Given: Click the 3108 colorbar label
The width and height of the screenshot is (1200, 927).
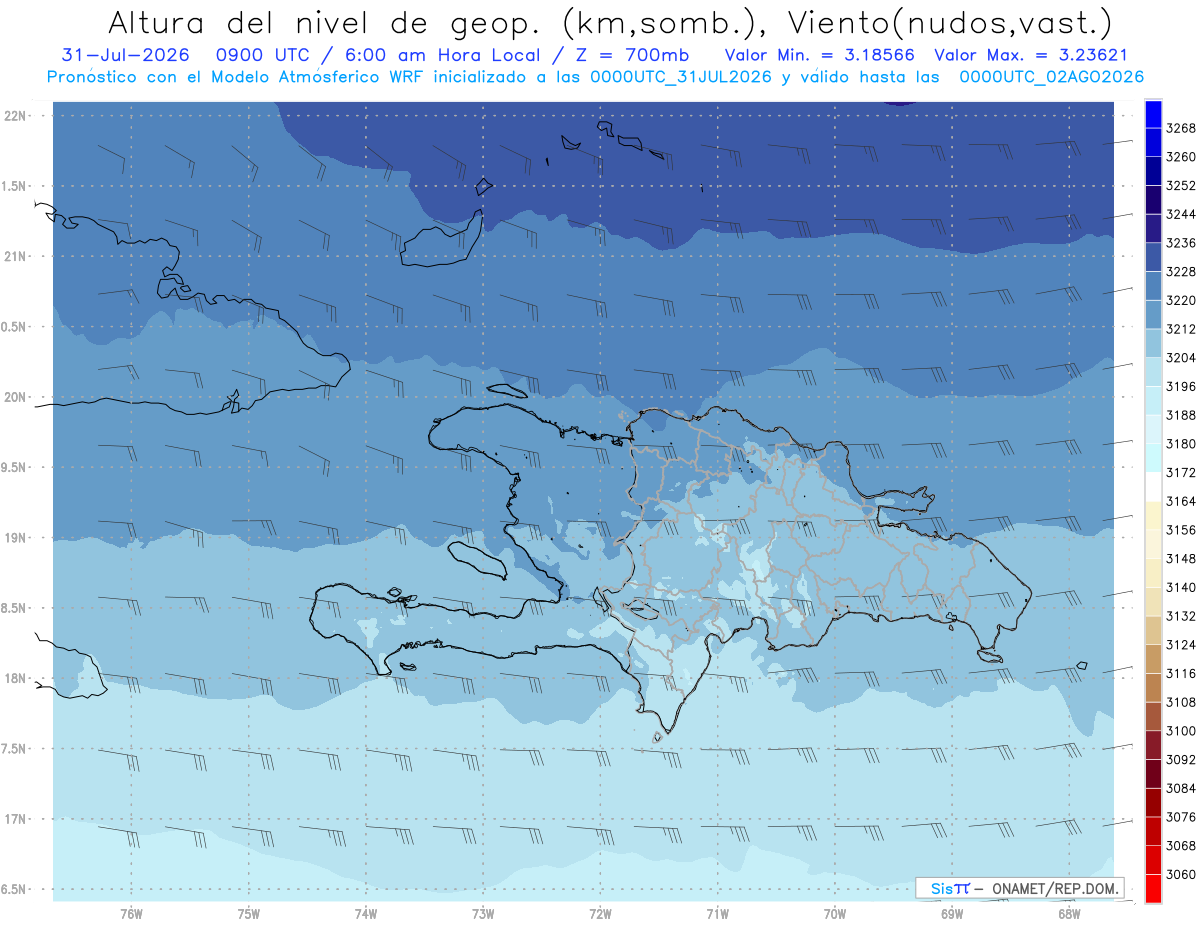Looking at the screenshot, I should [1181, 702].
